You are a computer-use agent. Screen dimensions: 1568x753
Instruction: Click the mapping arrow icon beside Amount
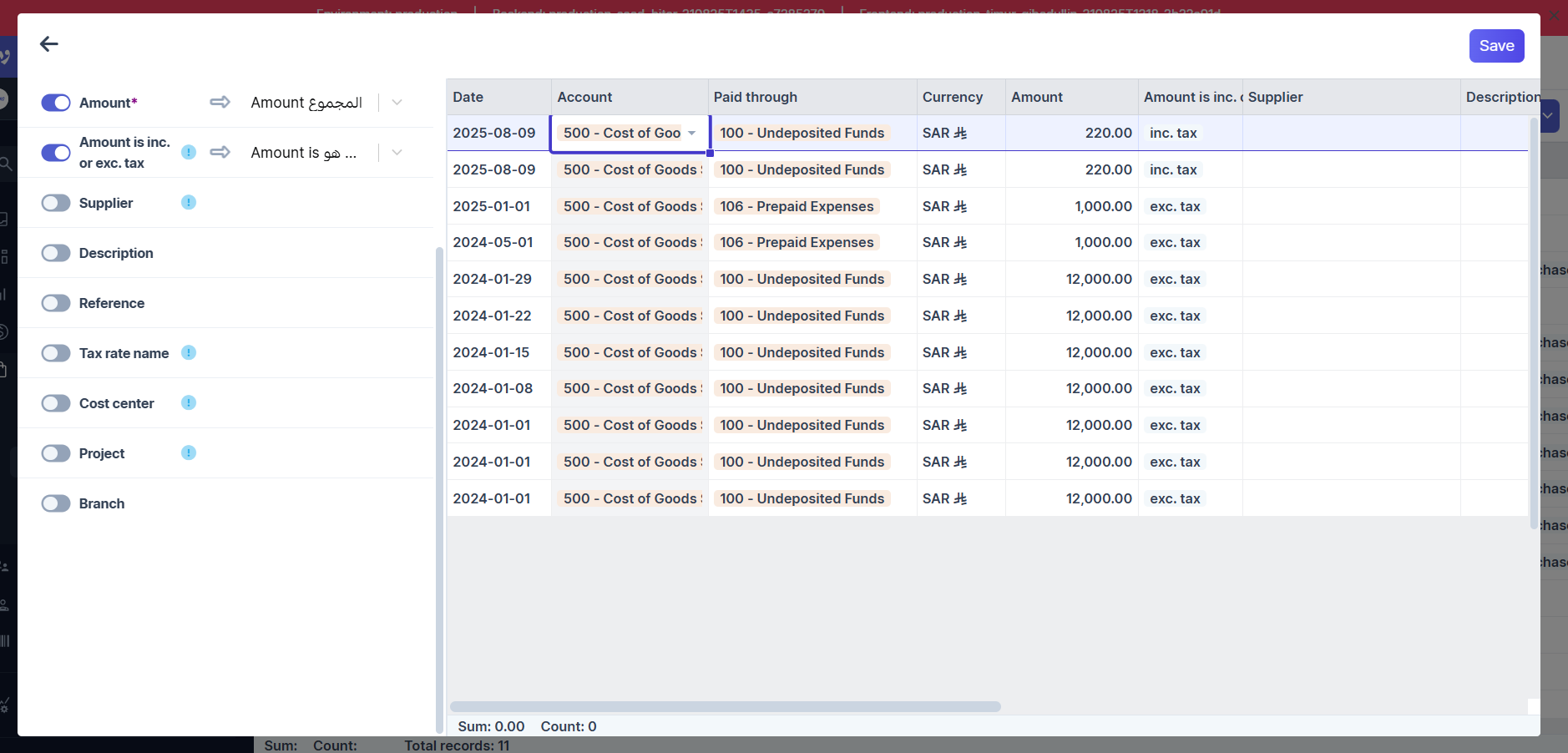[x=220, y=102]
